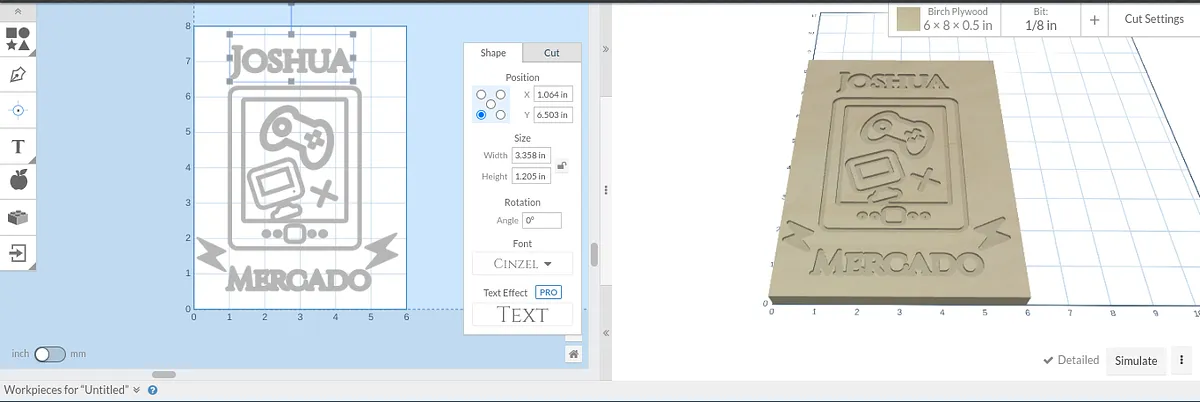1200x402 pixels.
Task: Click the birch plywood color swatch
Action: 908,20
